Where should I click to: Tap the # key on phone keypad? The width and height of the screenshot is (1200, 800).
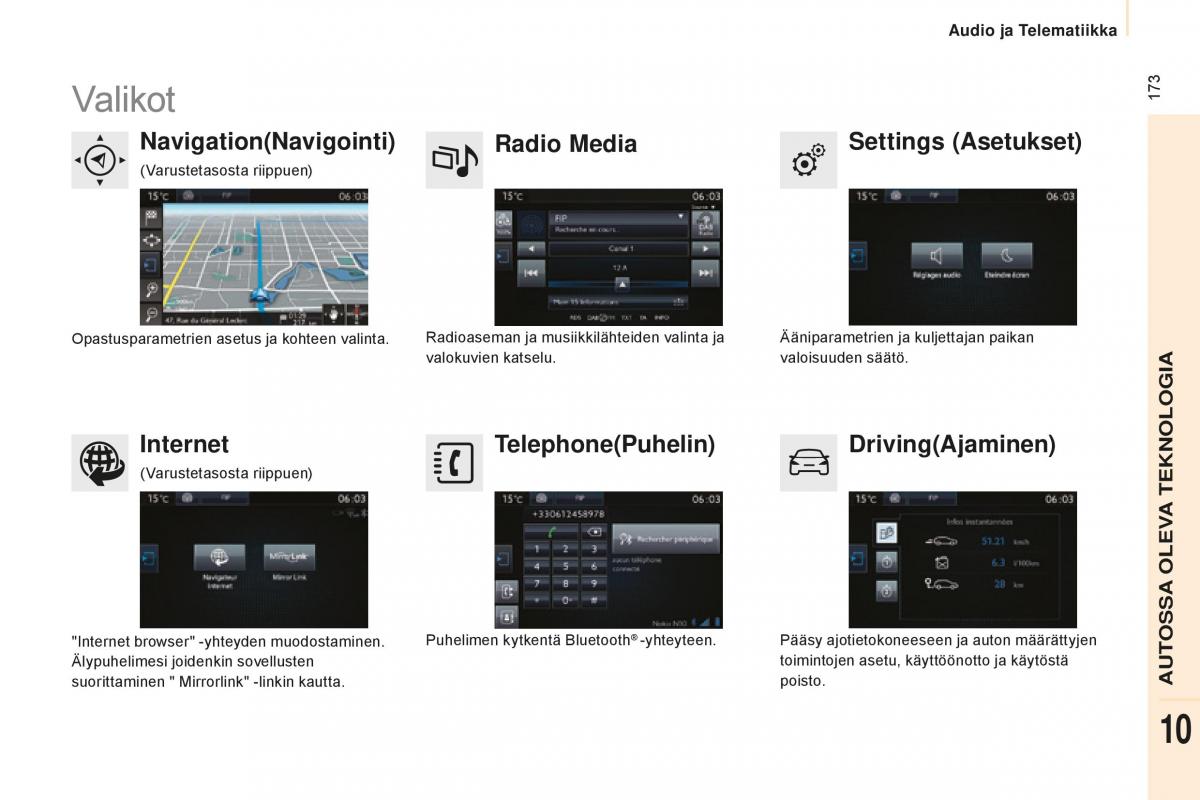click(594, 599)
